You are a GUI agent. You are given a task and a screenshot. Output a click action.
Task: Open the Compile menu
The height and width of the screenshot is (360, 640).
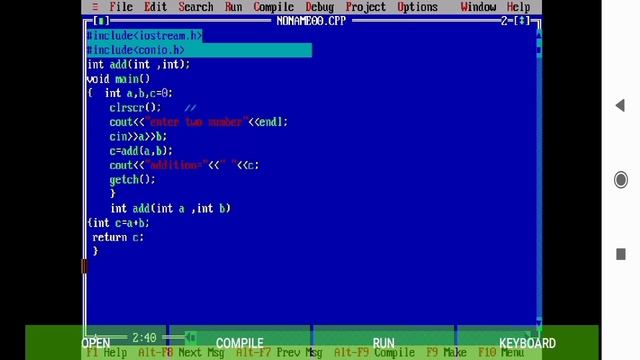click(x=273, y=7)
